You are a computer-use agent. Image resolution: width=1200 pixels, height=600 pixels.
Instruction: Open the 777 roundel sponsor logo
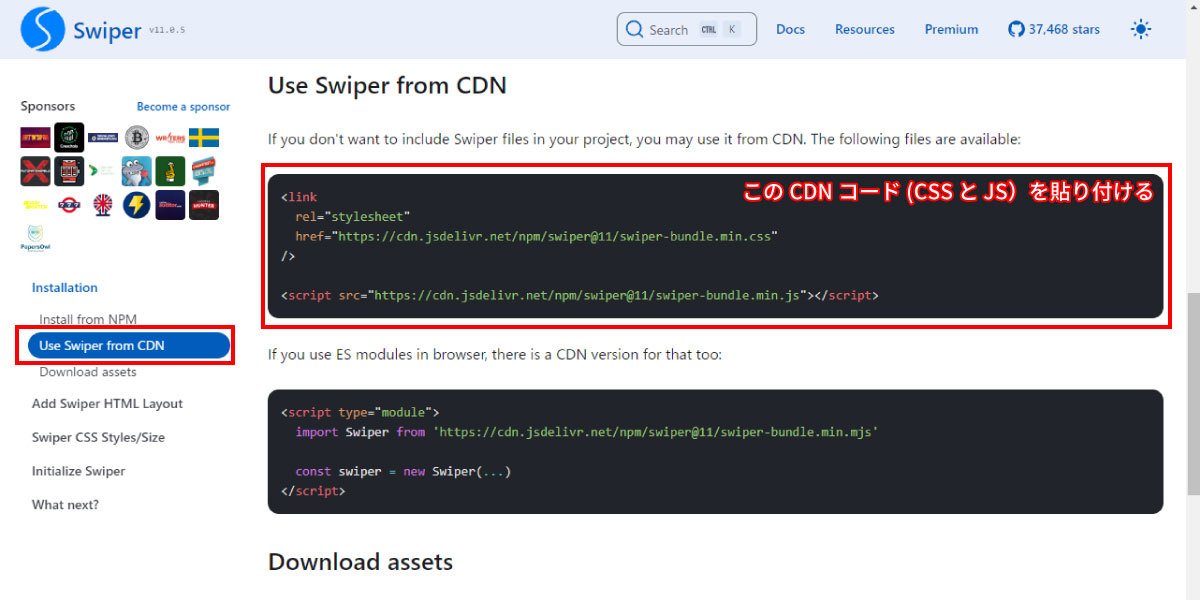click(69, 205)
